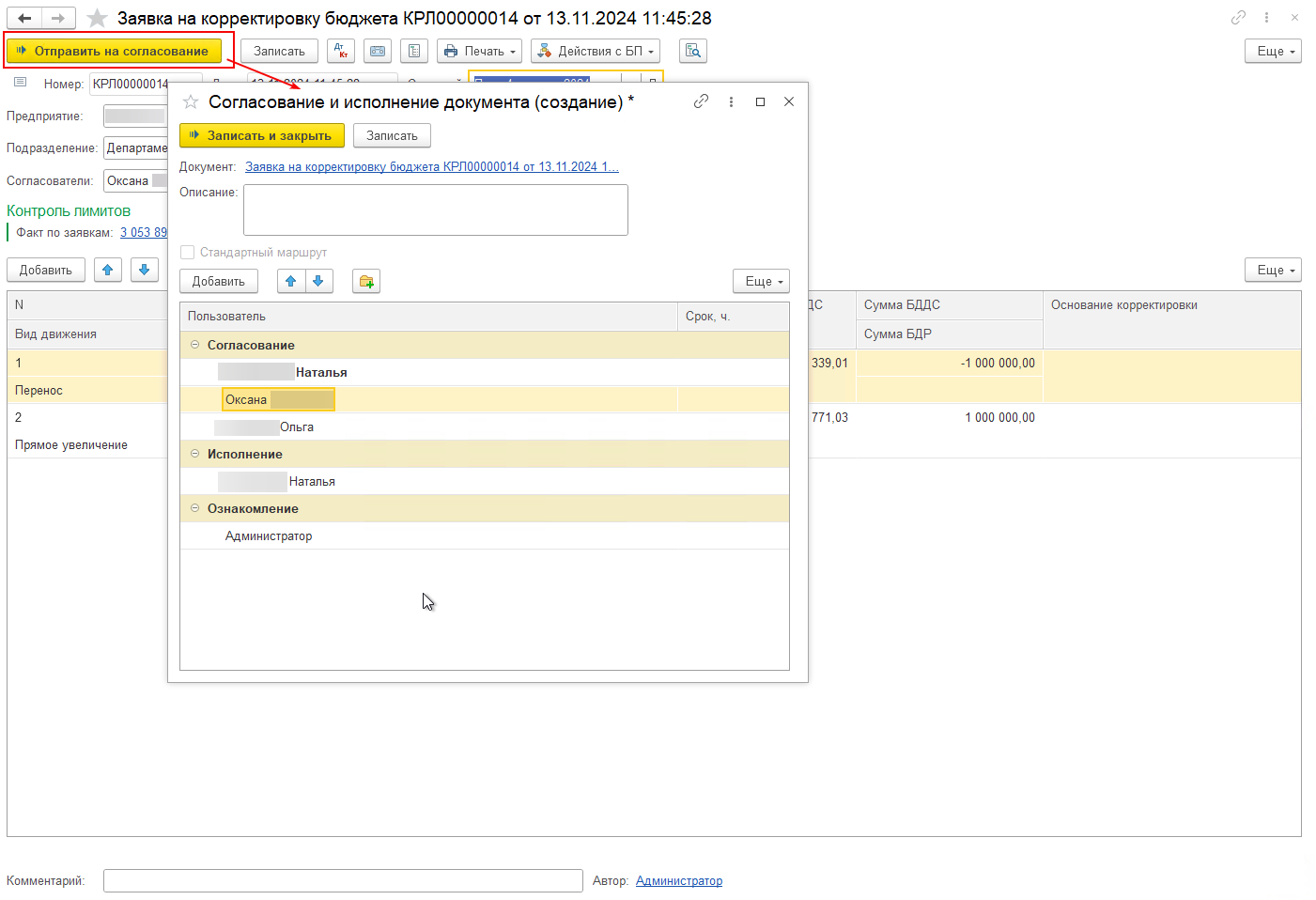Move table row up in main document
The image size is (1316, 900).
click(107, 270)
